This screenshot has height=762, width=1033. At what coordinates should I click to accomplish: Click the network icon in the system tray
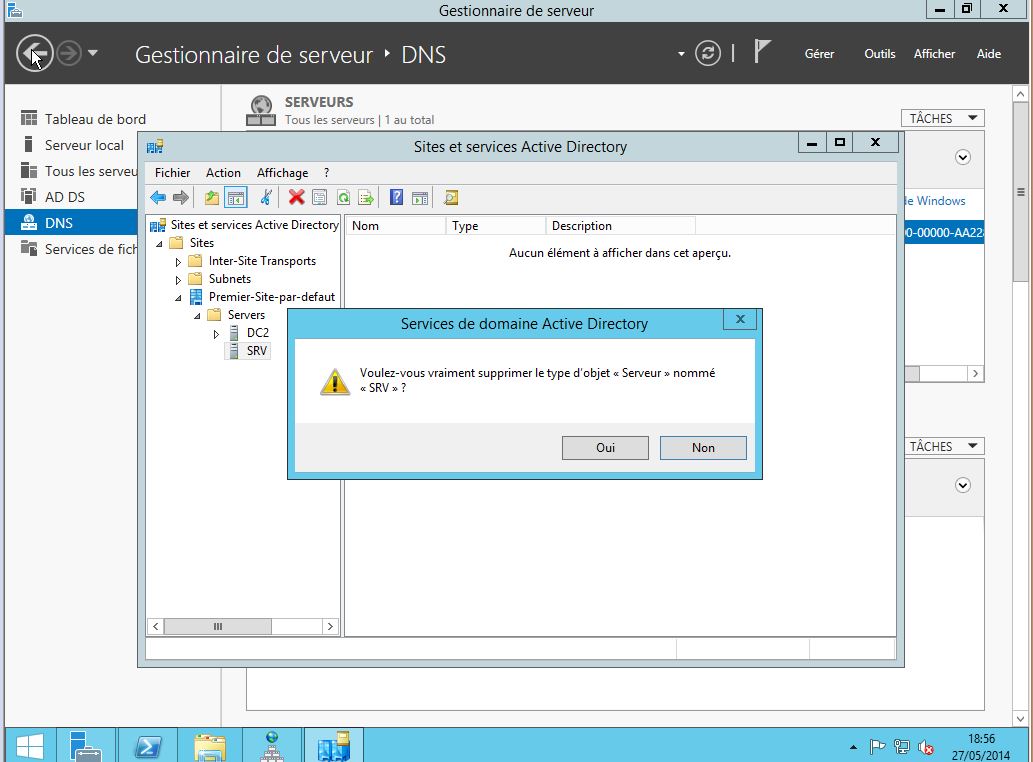pos(901,747)
